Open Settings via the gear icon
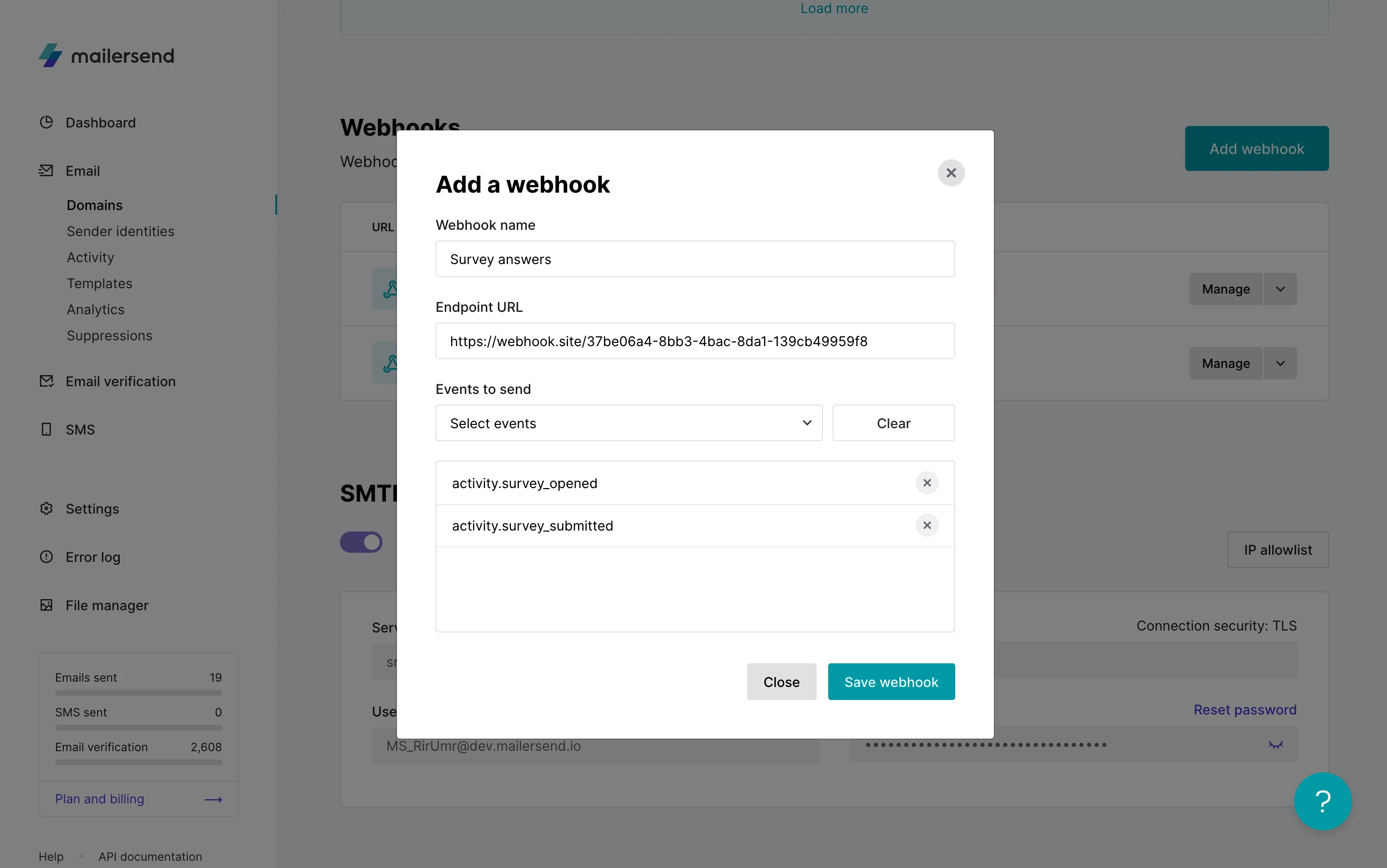The height and width of the screenshot is (868, 1387). pos(46,509)
